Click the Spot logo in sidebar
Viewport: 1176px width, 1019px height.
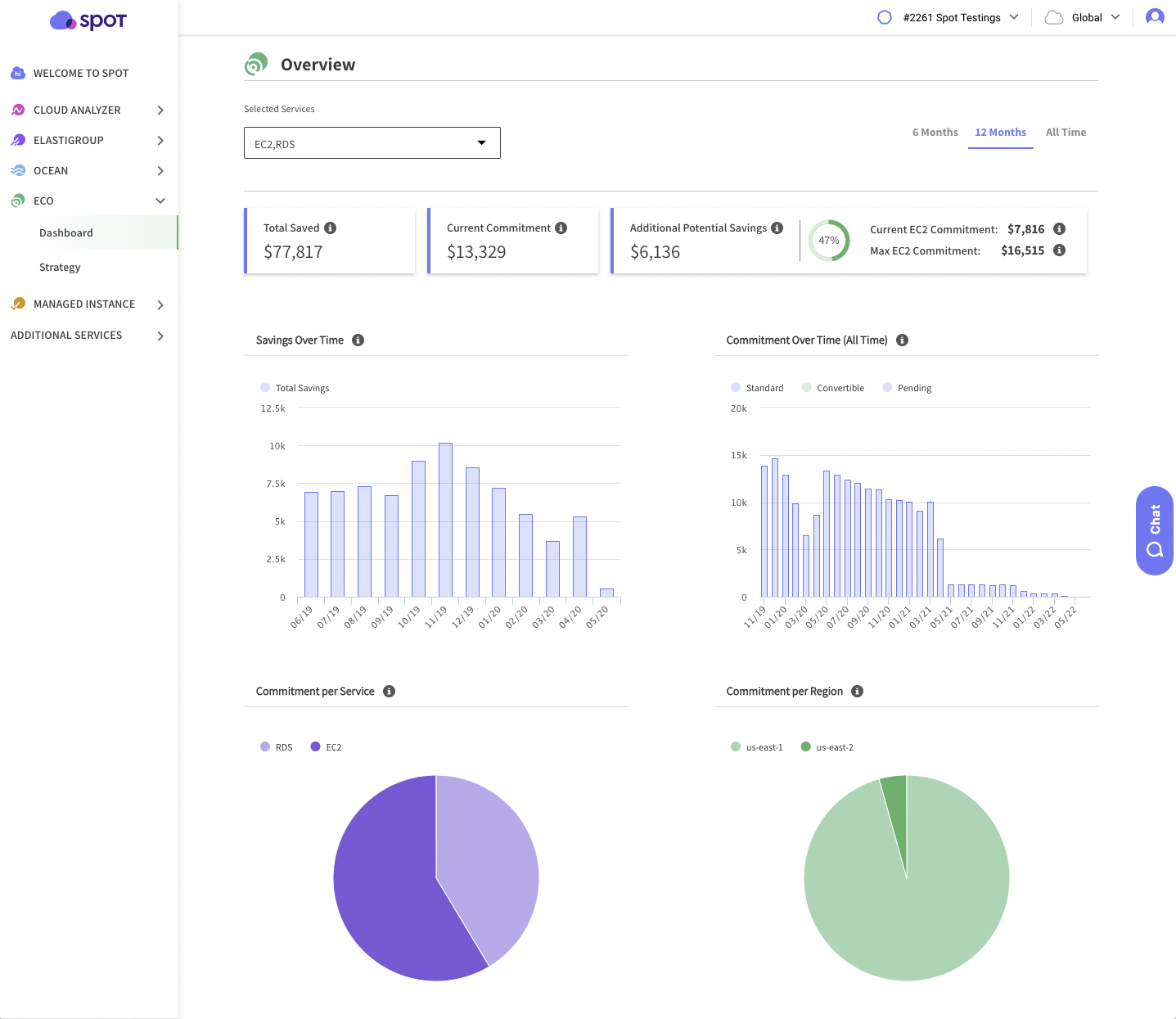click(88, 20)
